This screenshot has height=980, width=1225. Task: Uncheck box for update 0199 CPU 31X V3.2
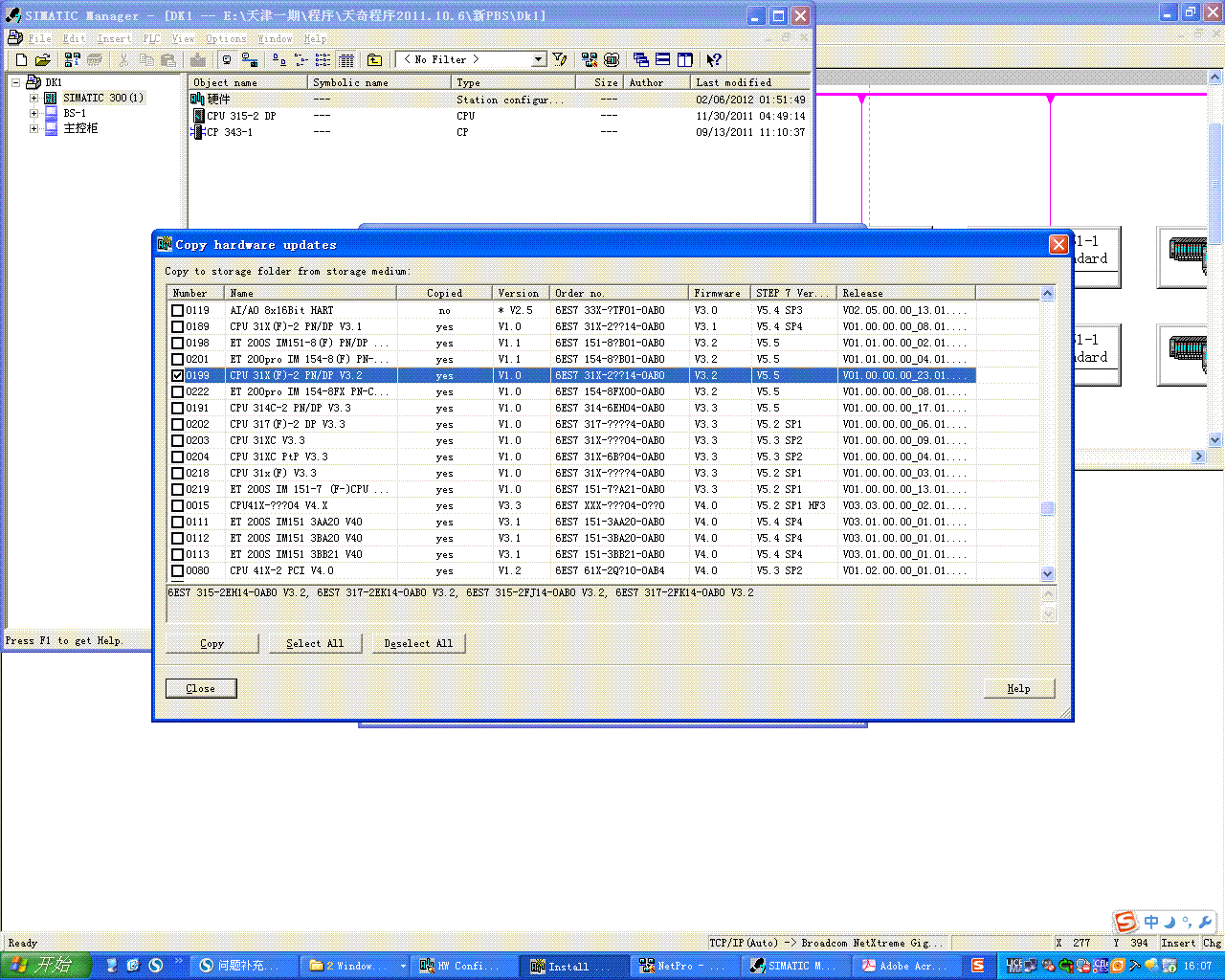coord(177,375)
